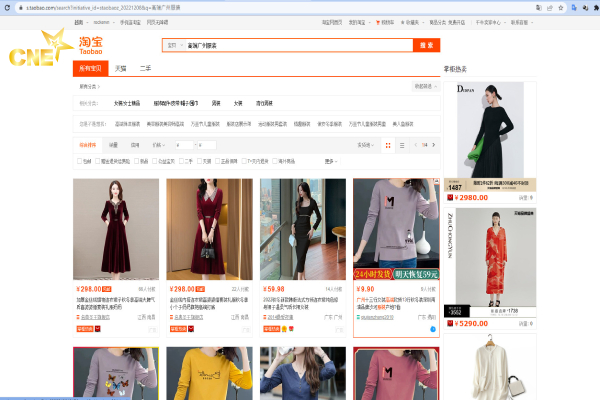
Task: Click red icon next to ¥2980.00 price
Action: point(450,198)
